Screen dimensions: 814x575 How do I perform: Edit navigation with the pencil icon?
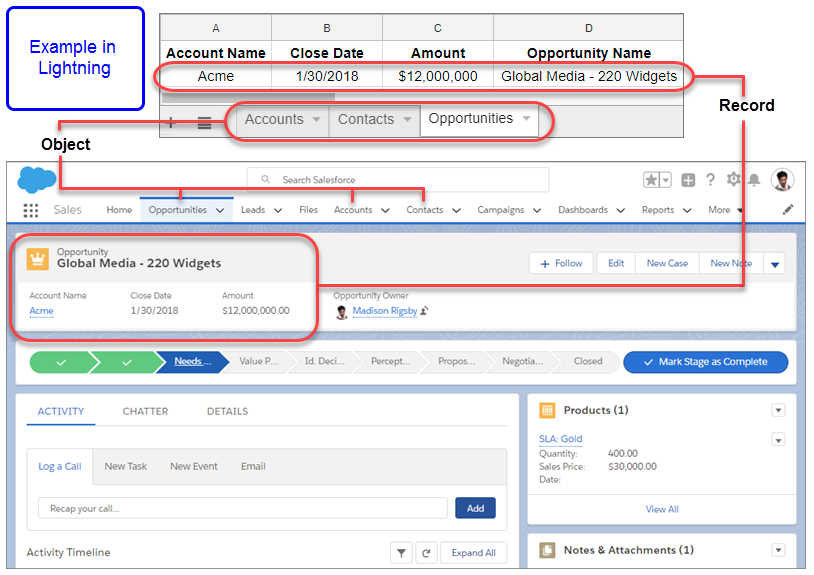[x=788, y=210]
